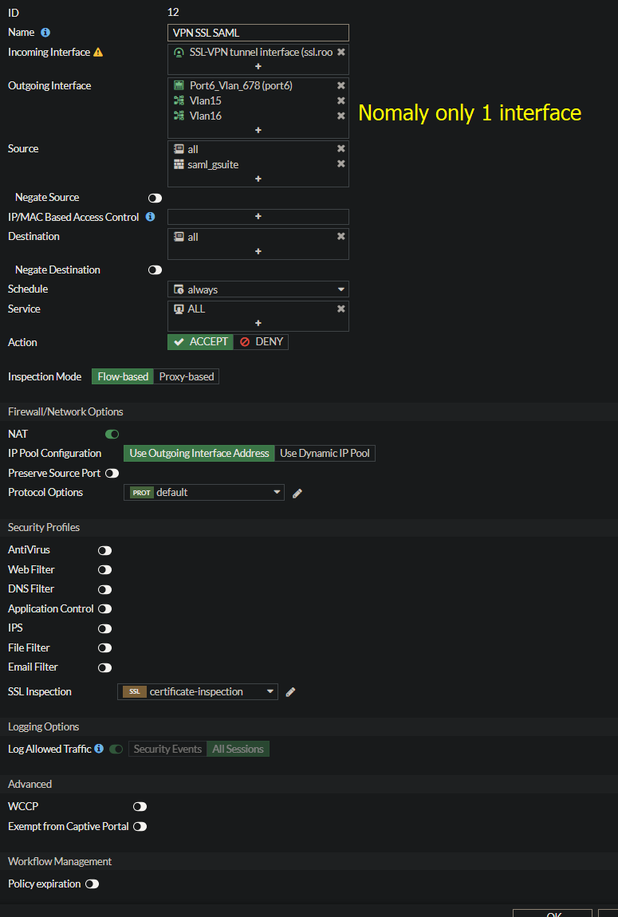Screen dimensions: 618x917
Task: Click the policy Name input field
Action: [258, 33]
